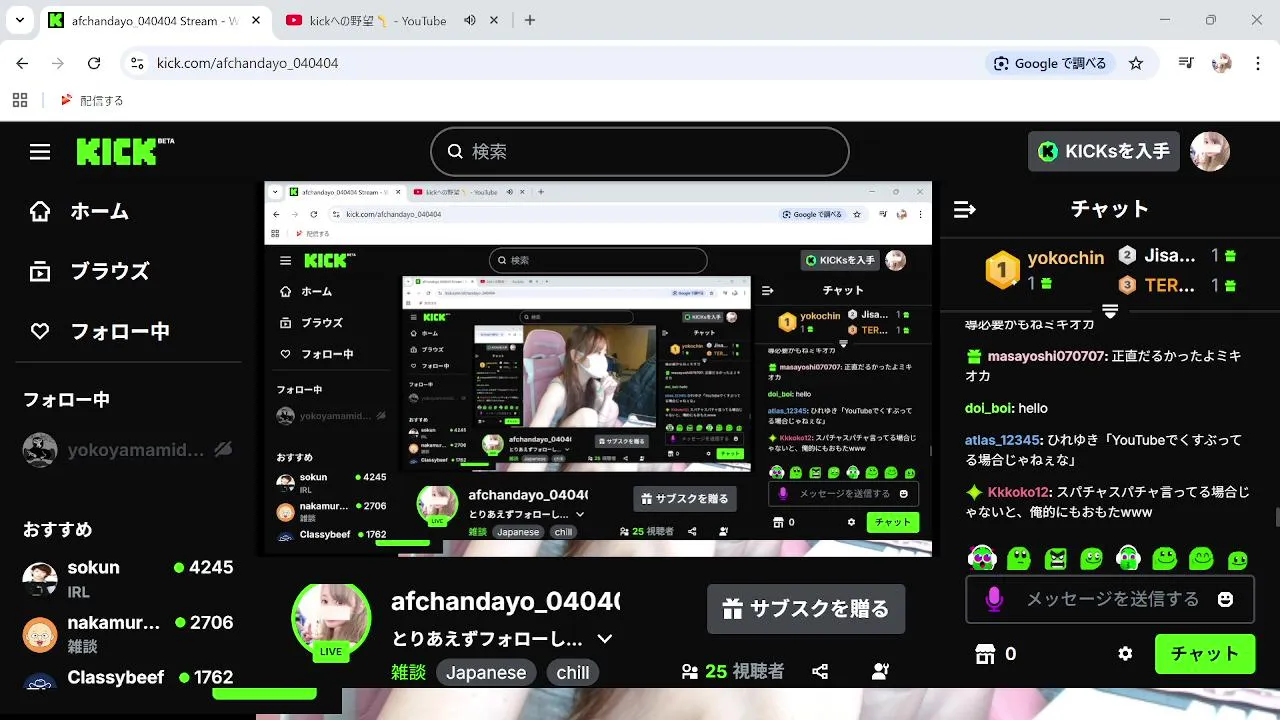Select the first purple-hat emote in chat
The image size is (1280, 720).
tap(982, 558)
